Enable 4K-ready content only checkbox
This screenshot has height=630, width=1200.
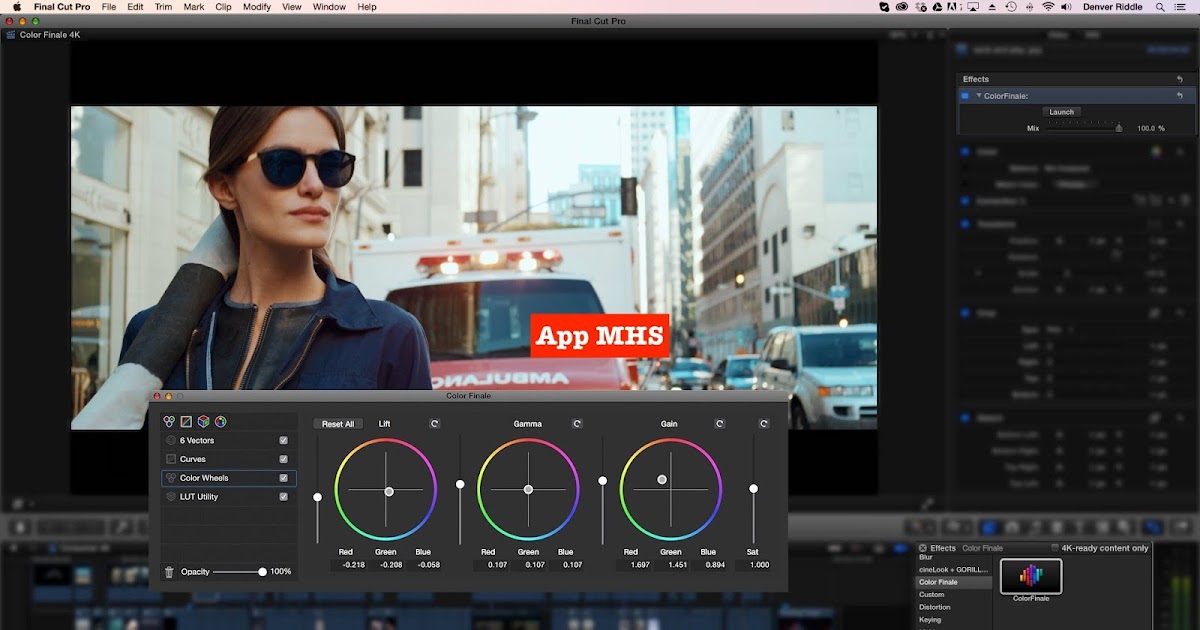tap(1055, 548)
